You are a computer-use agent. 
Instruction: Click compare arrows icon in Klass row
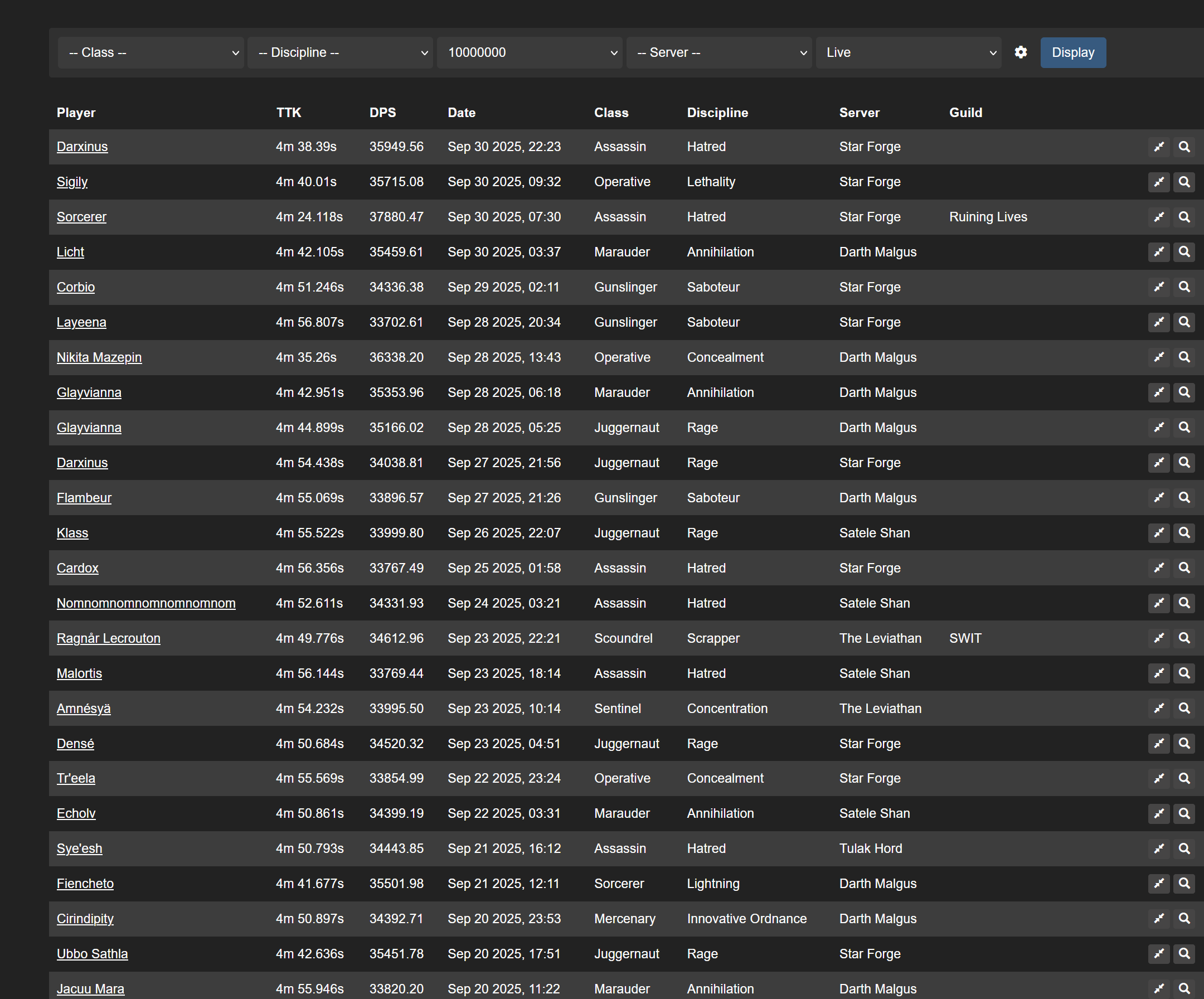[x=1159, y=533]
